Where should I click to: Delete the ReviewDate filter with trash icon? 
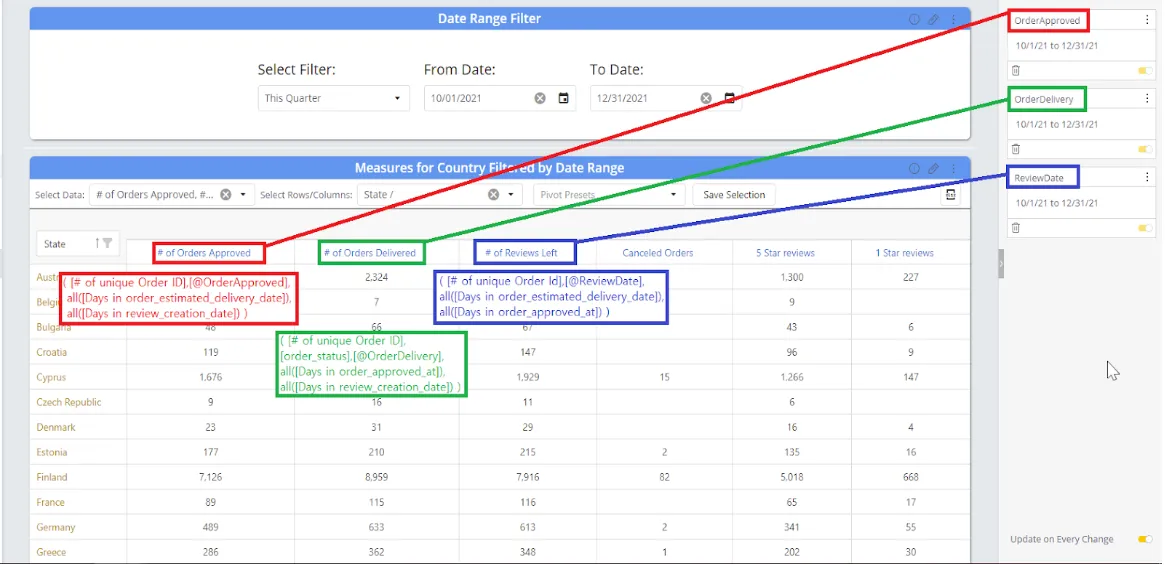click(x=1016, y=227)
